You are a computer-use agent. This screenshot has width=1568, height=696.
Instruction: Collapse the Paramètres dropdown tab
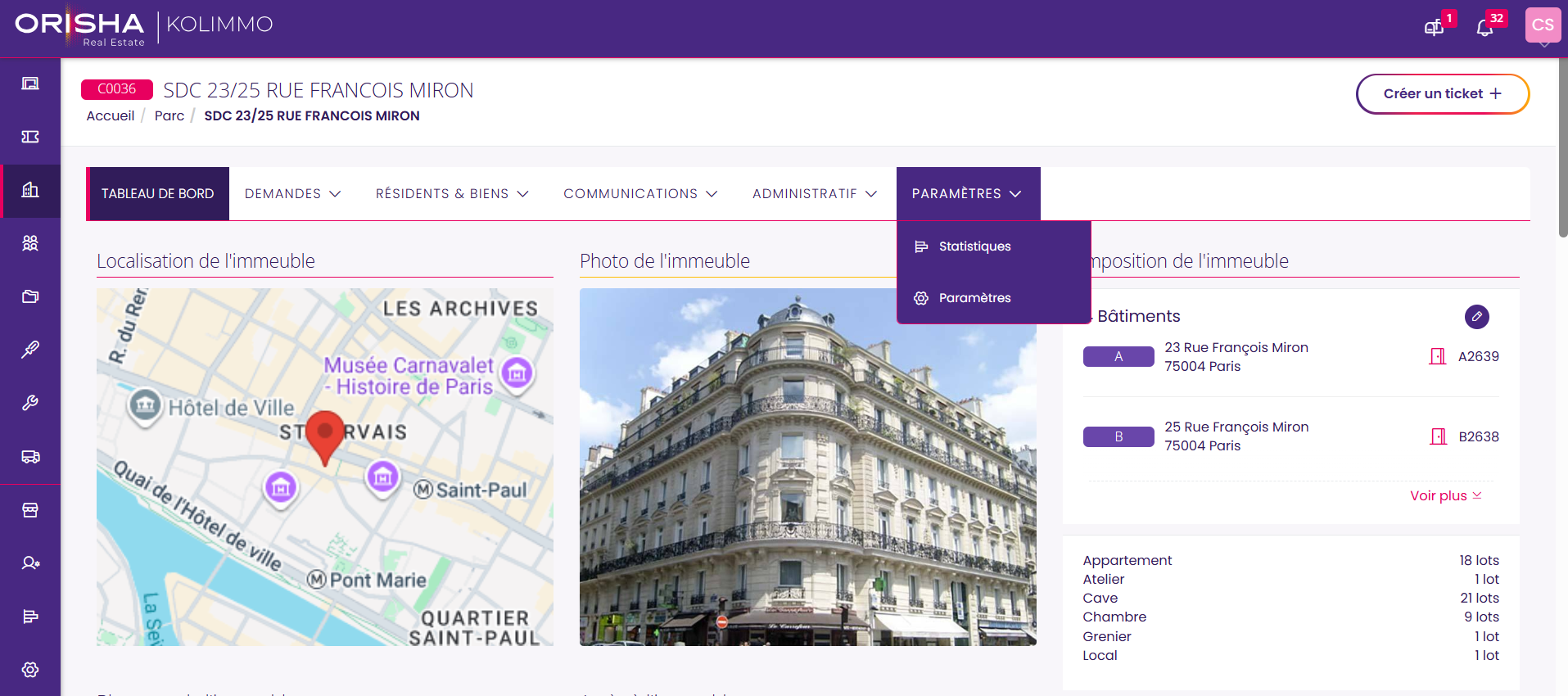968,194
